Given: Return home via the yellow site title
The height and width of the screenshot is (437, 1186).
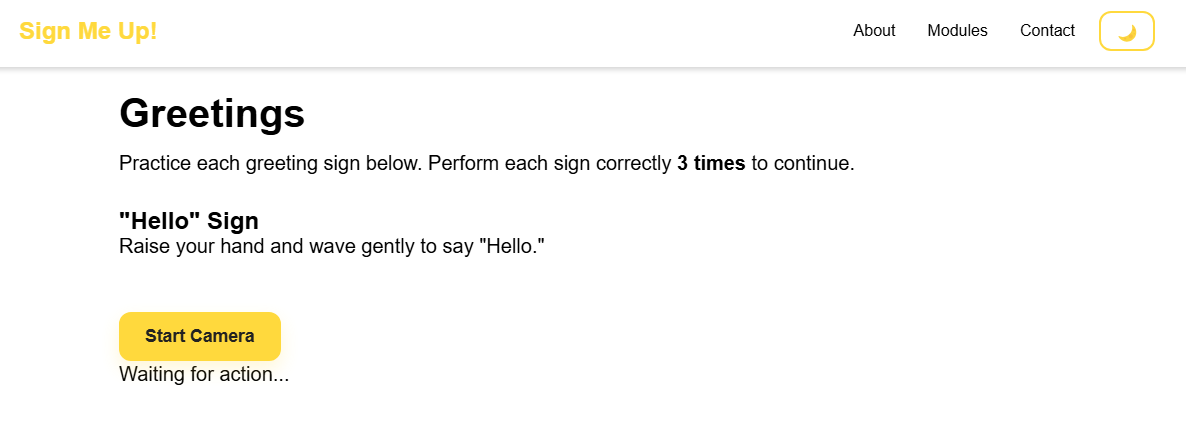Looking at the screenshot, I should coord(88,31).
